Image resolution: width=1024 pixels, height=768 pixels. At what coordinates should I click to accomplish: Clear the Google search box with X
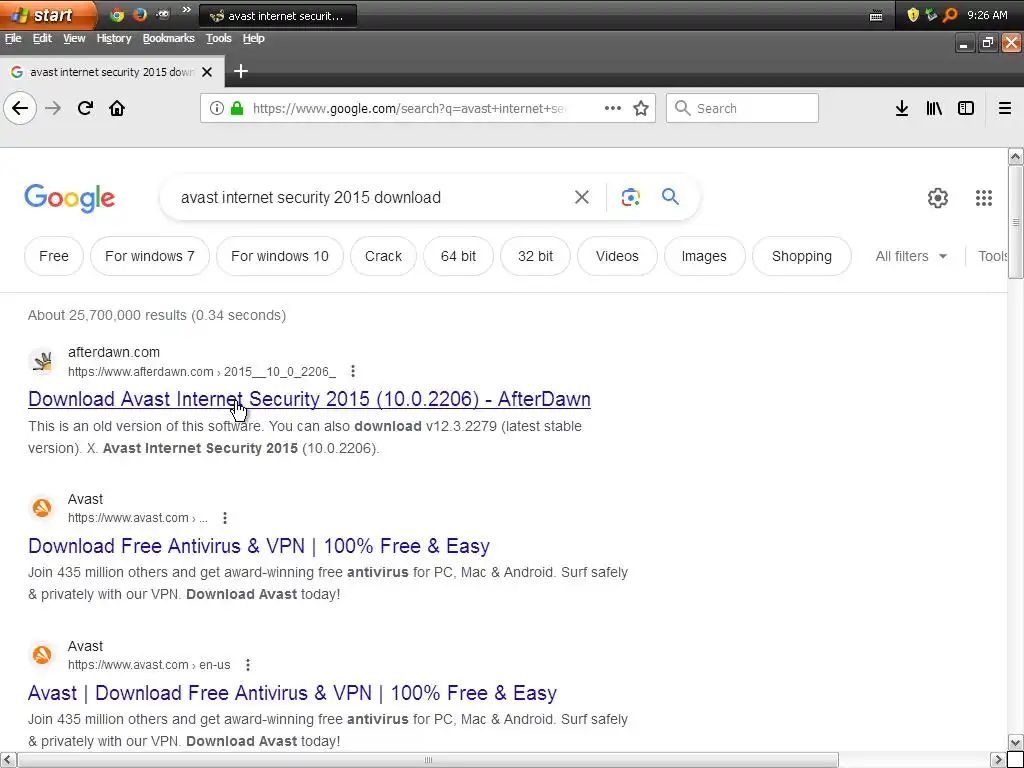click(x=582, y=197)
